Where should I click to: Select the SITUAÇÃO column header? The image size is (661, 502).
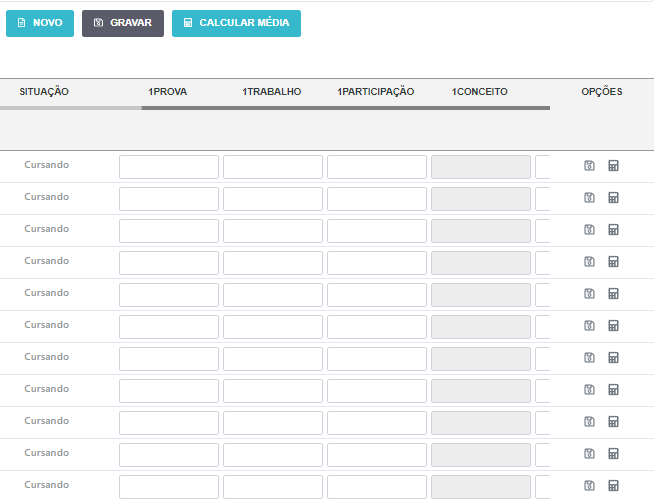[x=44, y=92]
